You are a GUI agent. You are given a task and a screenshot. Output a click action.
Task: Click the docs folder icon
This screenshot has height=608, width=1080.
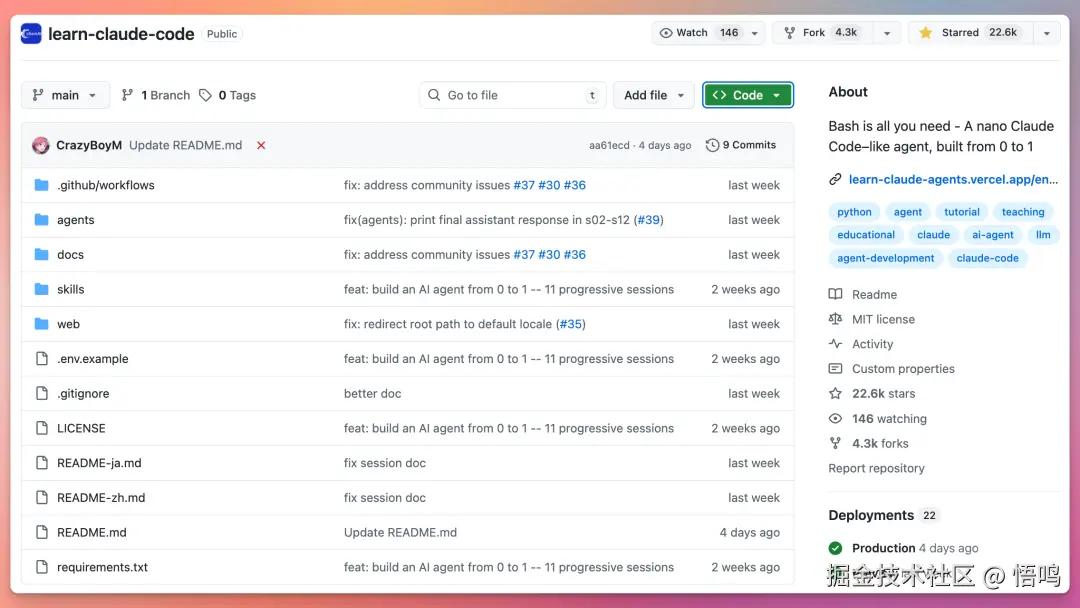pos(41,255)
